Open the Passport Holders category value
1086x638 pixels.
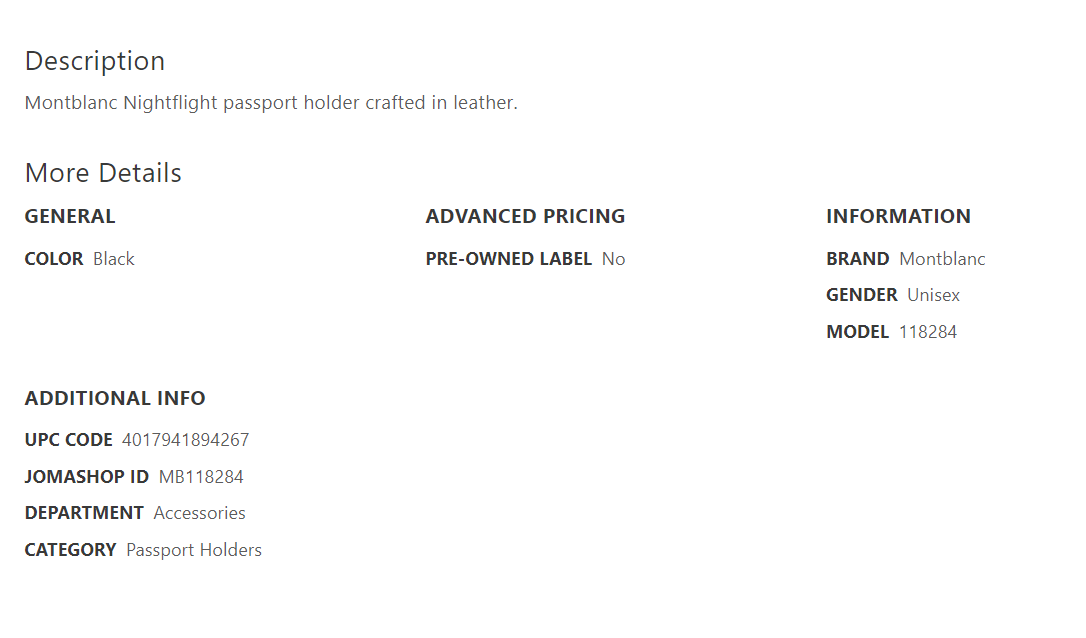(x=194, y=550)
